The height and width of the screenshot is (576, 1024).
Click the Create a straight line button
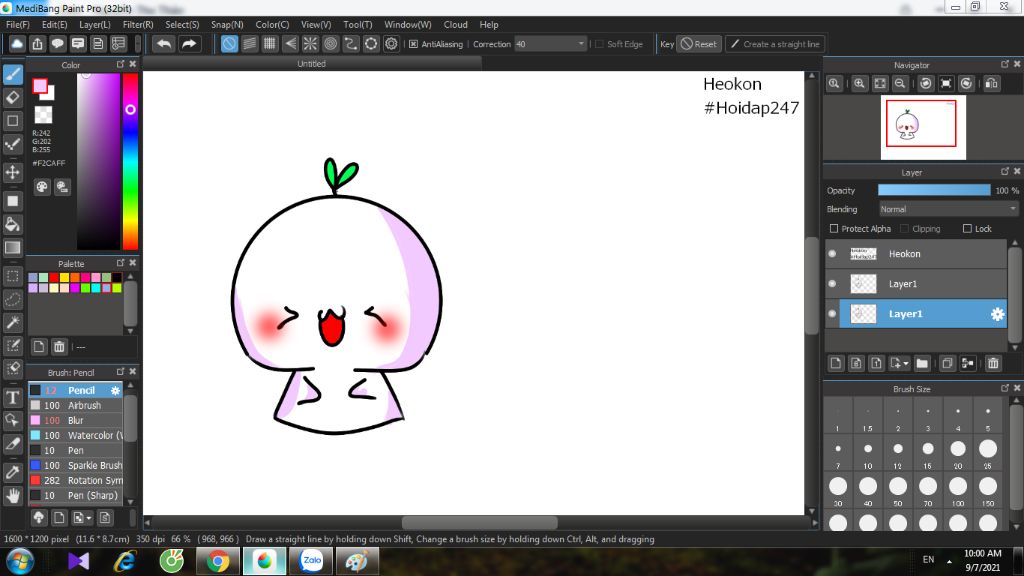(x=775, y=44)
